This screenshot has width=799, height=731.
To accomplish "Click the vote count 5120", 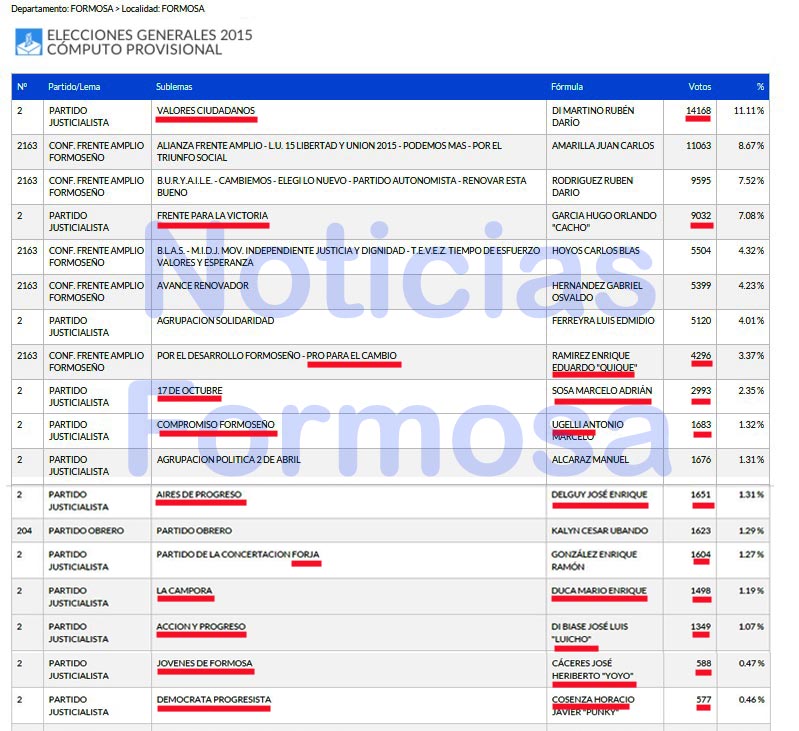I will click(701, 320).
